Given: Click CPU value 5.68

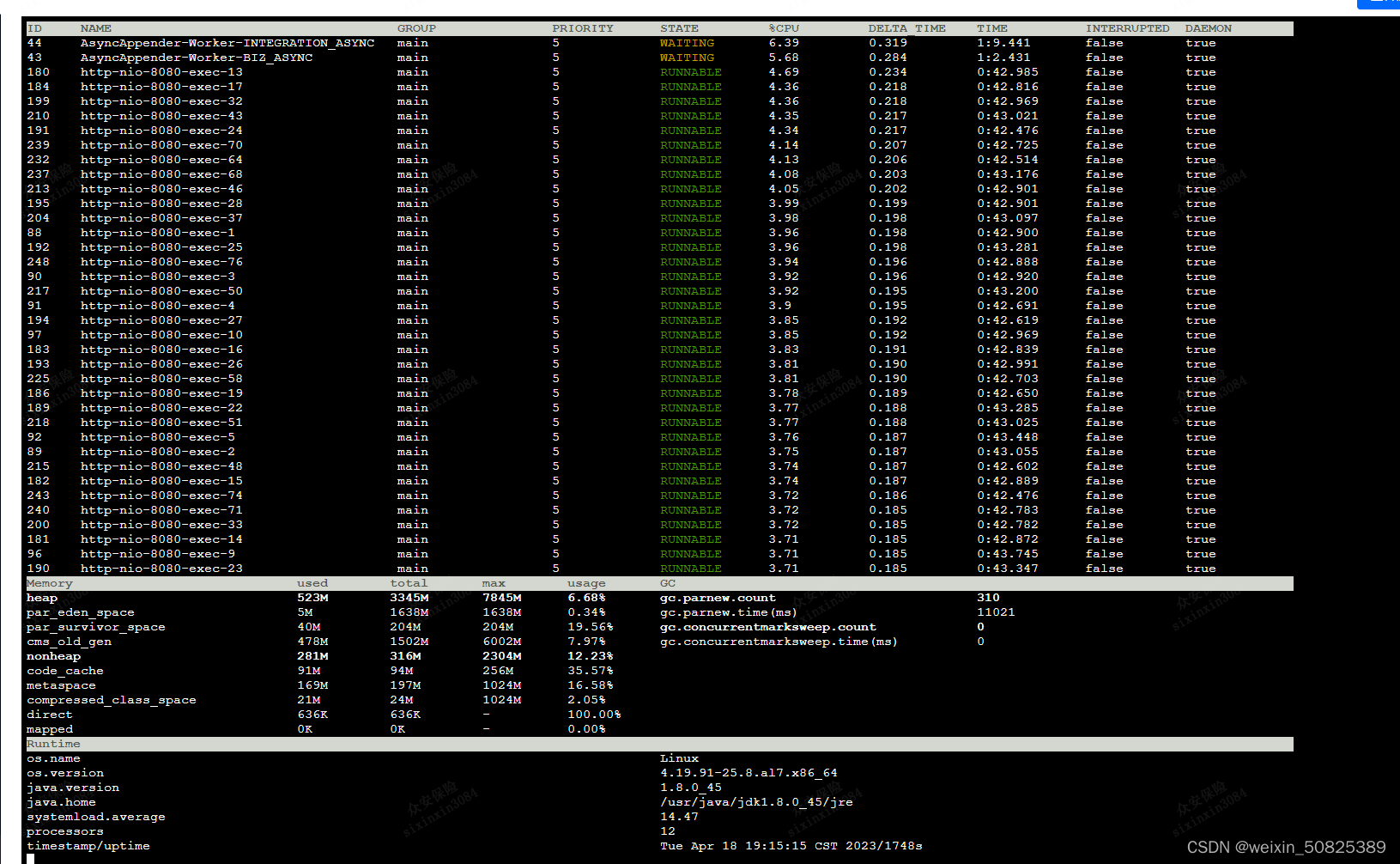Looking at the screenshot, I should pyautogui.click(x=784, y=58).
